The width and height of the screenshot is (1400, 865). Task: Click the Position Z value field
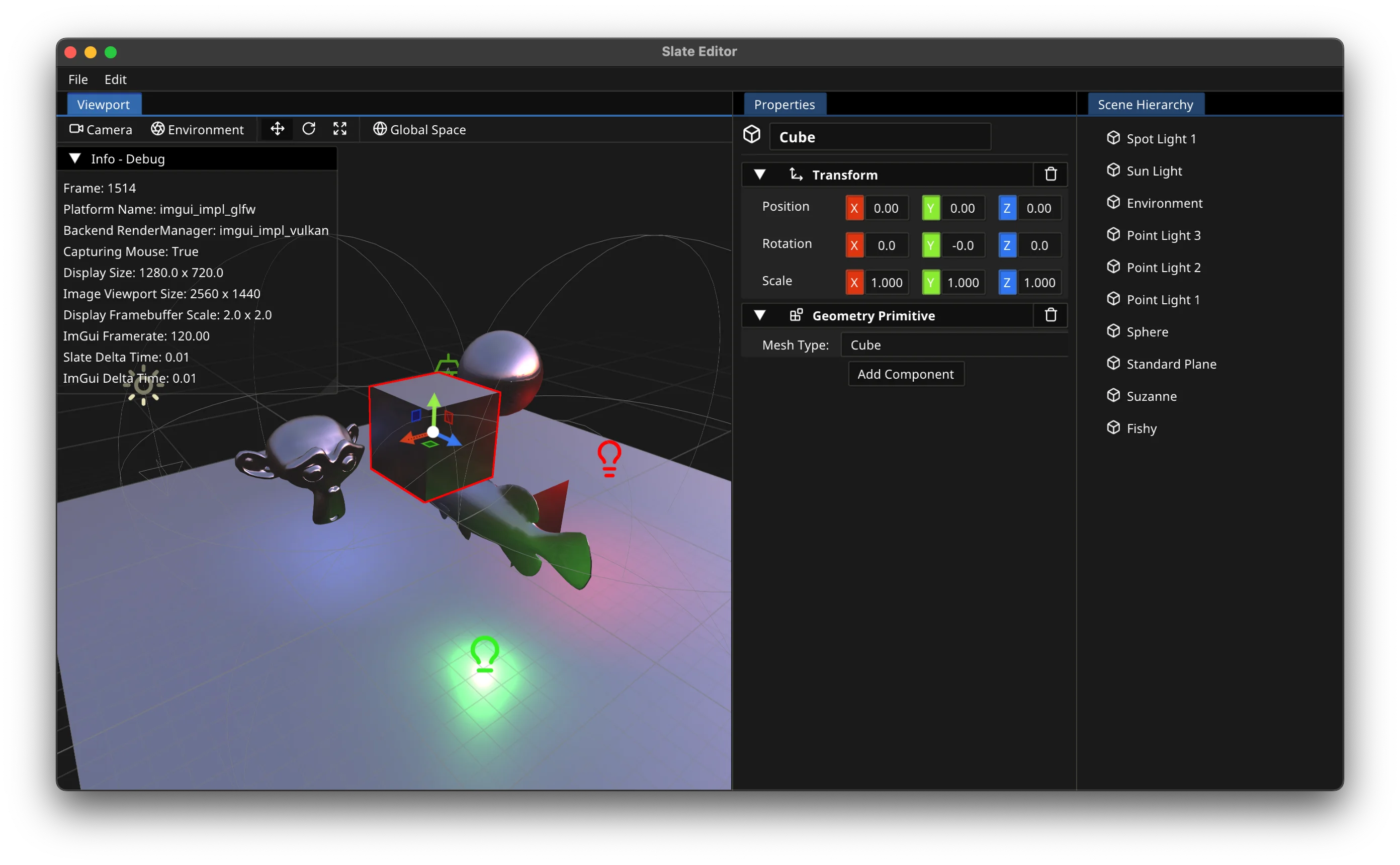[x=1039, y=208]
